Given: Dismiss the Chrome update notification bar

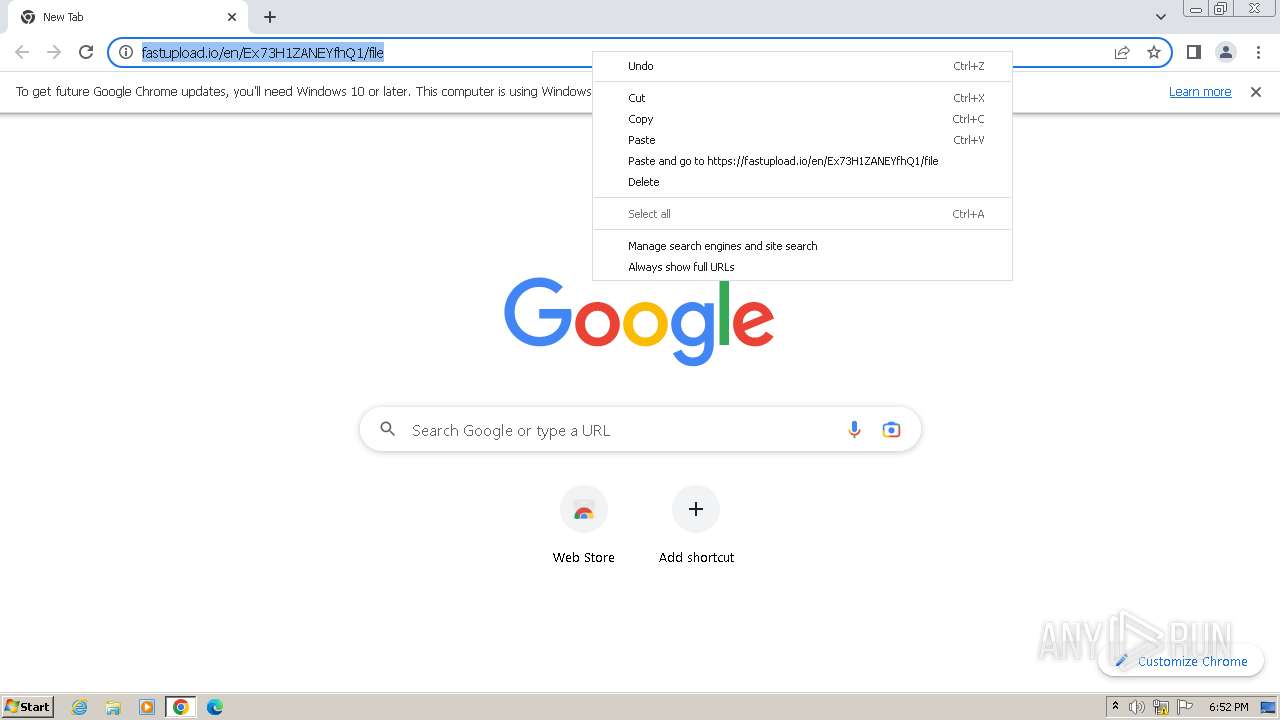Looking at the screenshot, I should 1256,92.
